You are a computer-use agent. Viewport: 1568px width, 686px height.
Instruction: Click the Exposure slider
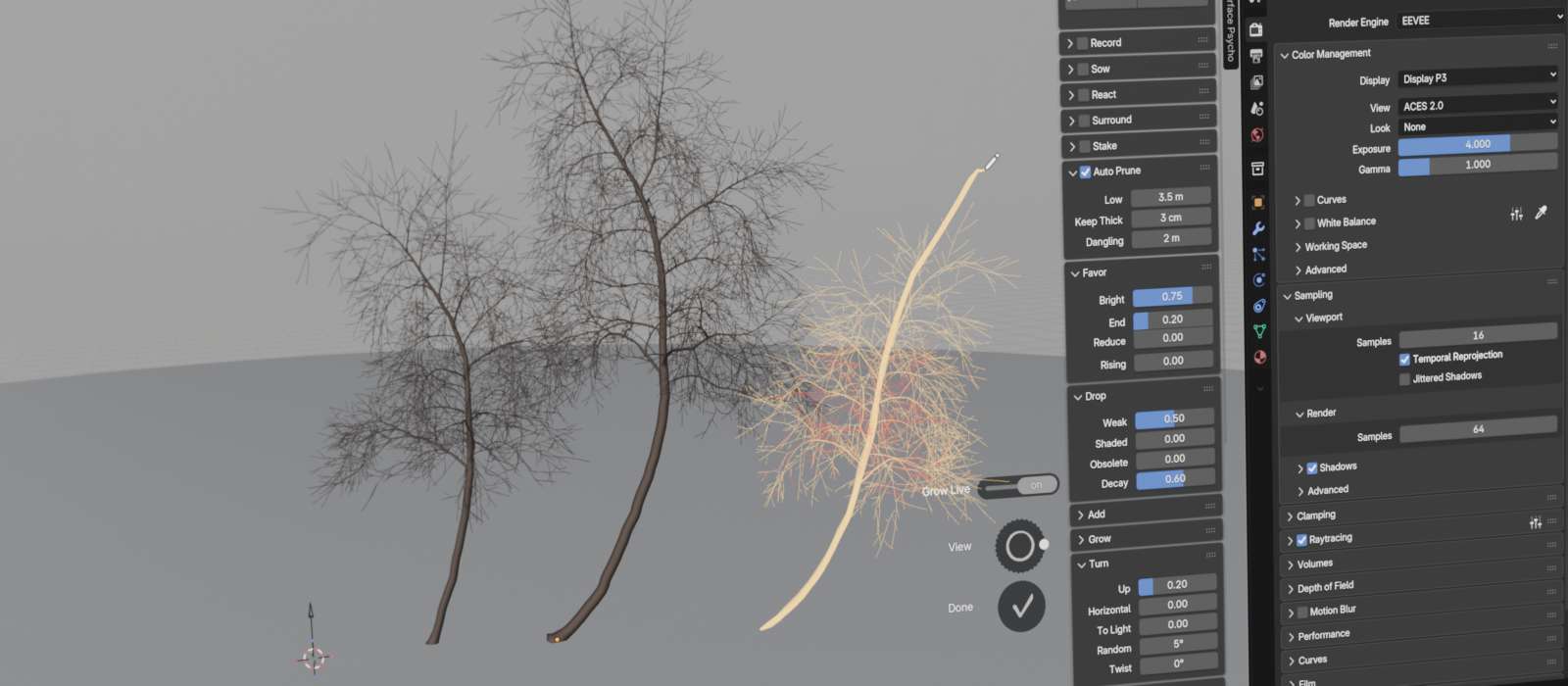(1477, 144)
